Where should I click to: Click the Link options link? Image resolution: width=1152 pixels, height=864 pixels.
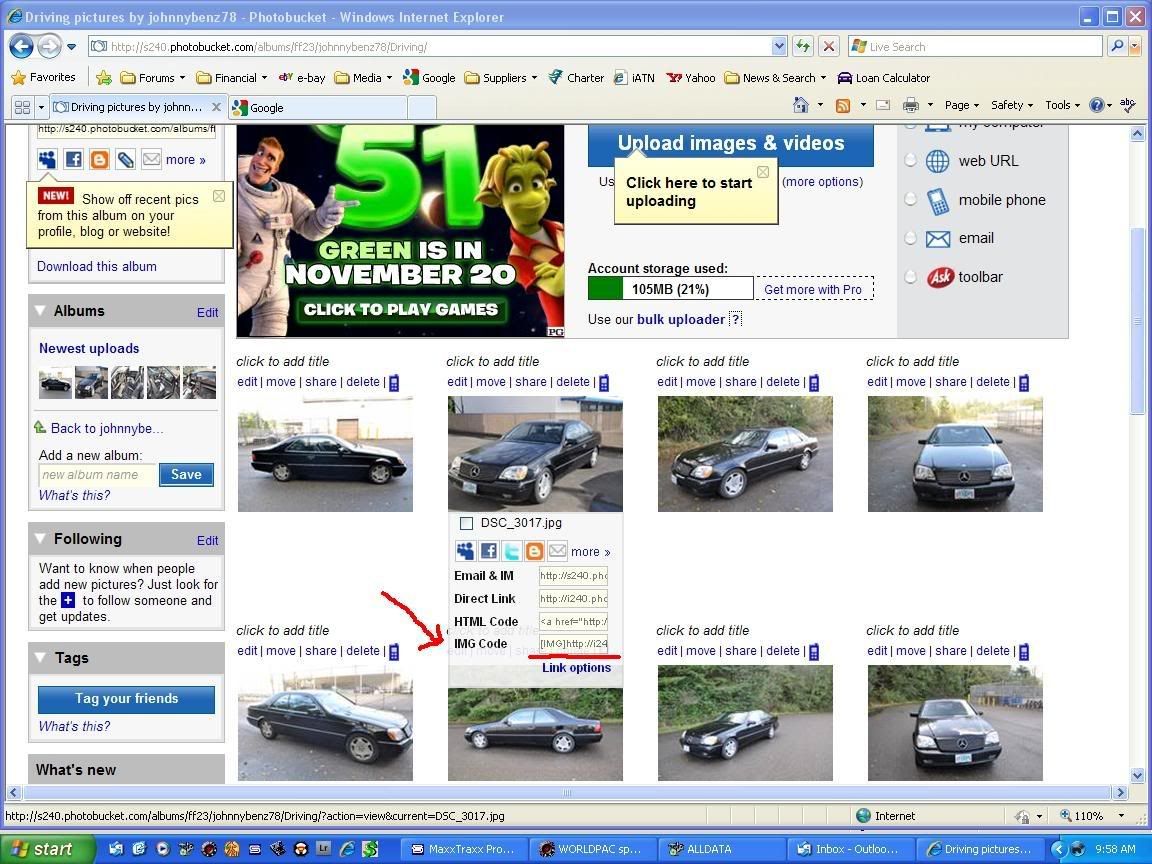pos(577,668)
